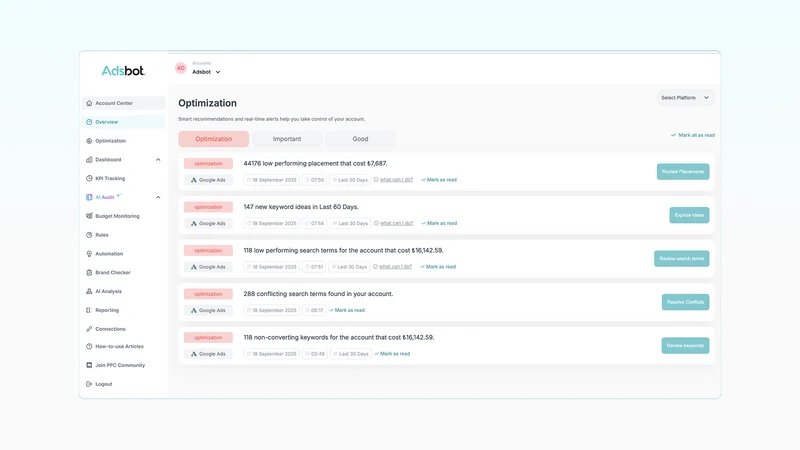Click Google Ads icon on conflicting terms alert
This screenshot has width=800, height=450.
(194, 310)
